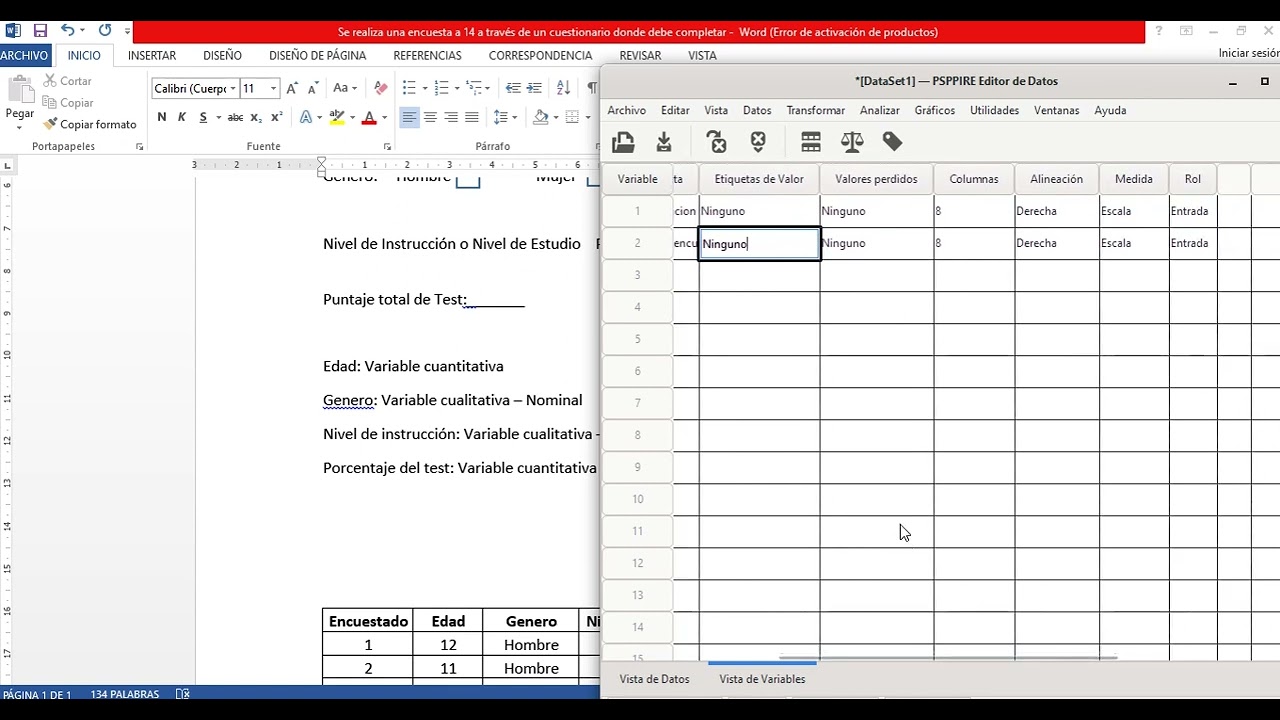1280x720 pixels.
Task: Clear all formatting with the eraser icon
Action: coord(380,88)
